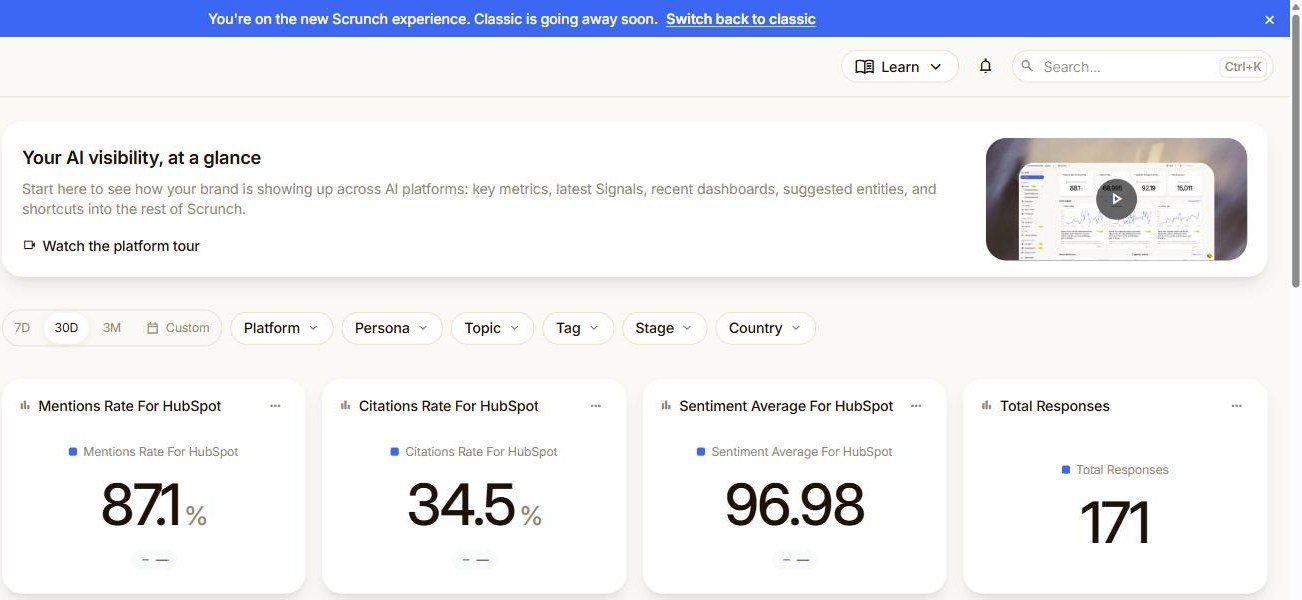
Task: Click the blue Total Responses legend swatch
Action: tap(1066, 470)
